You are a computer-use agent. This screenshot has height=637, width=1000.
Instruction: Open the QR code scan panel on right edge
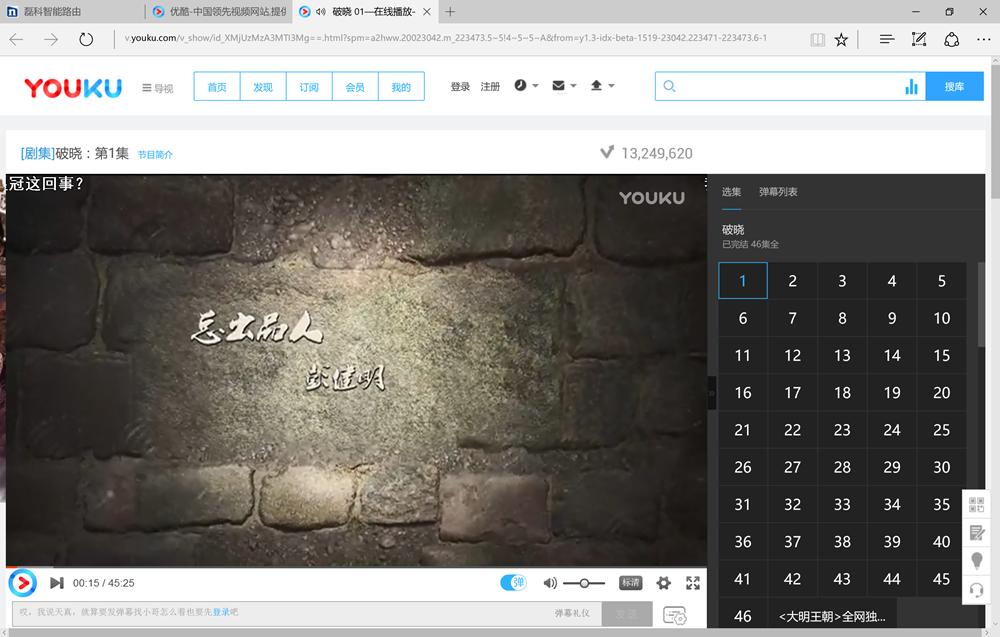coord(976,505)
